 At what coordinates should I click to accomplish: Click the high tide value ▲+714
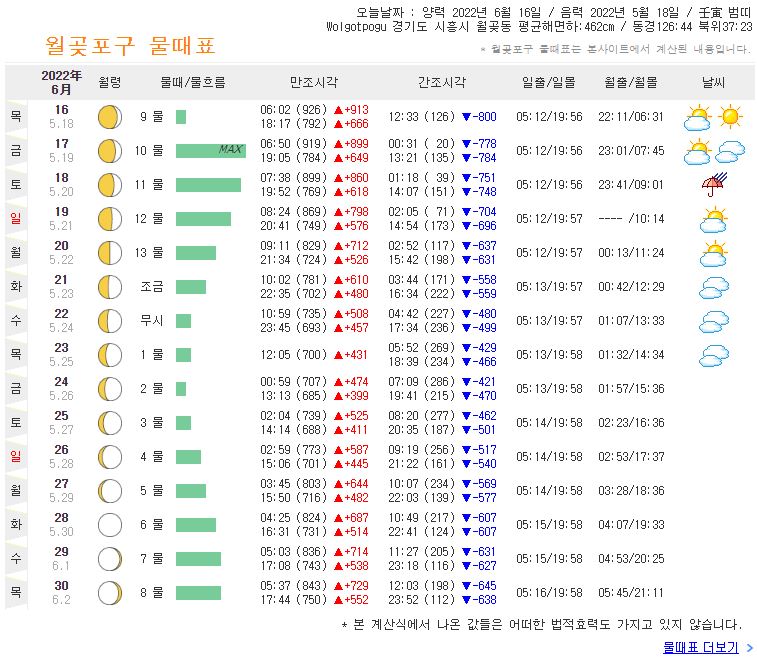[351, 551]
